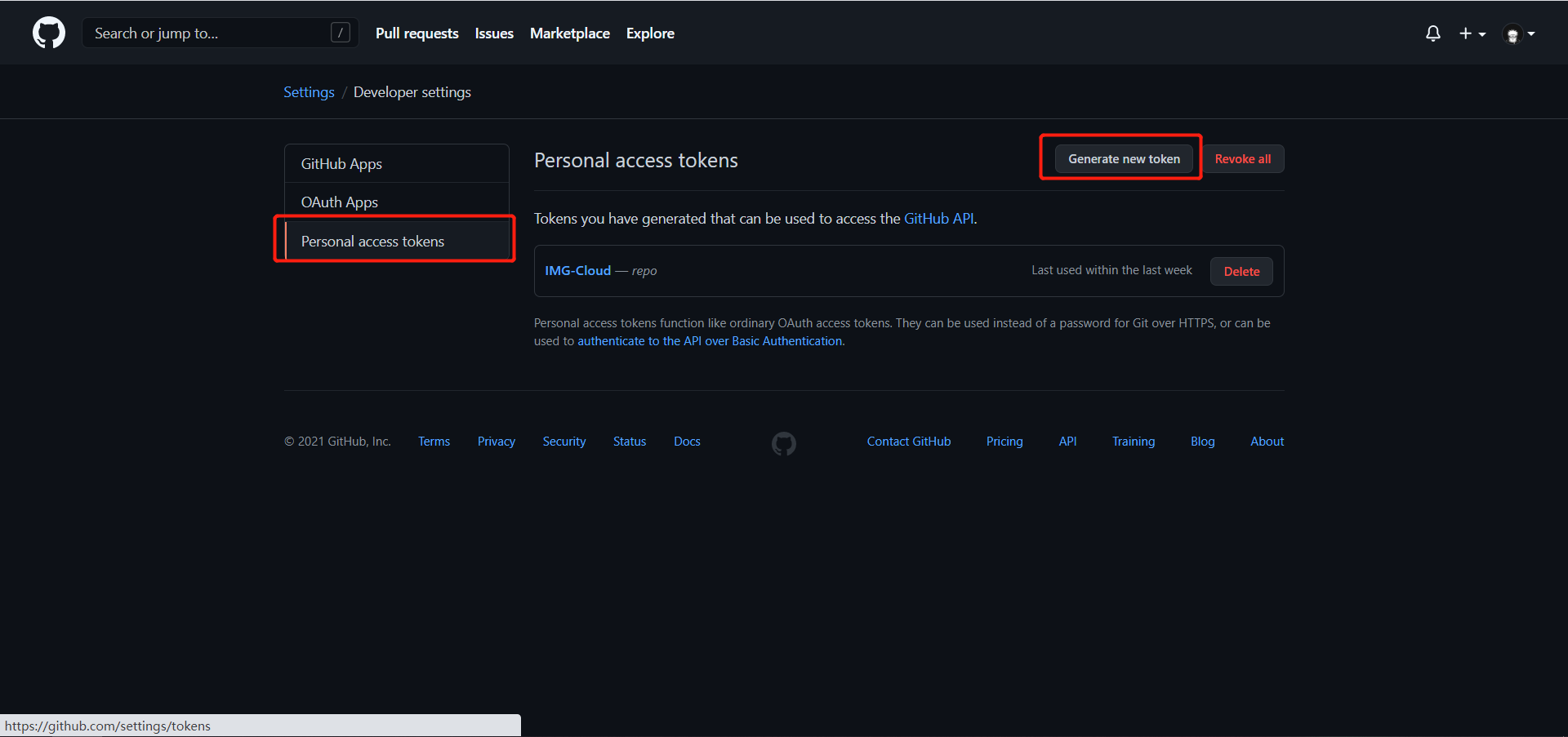Open Marketplace in the header

(x=570, y=33)
